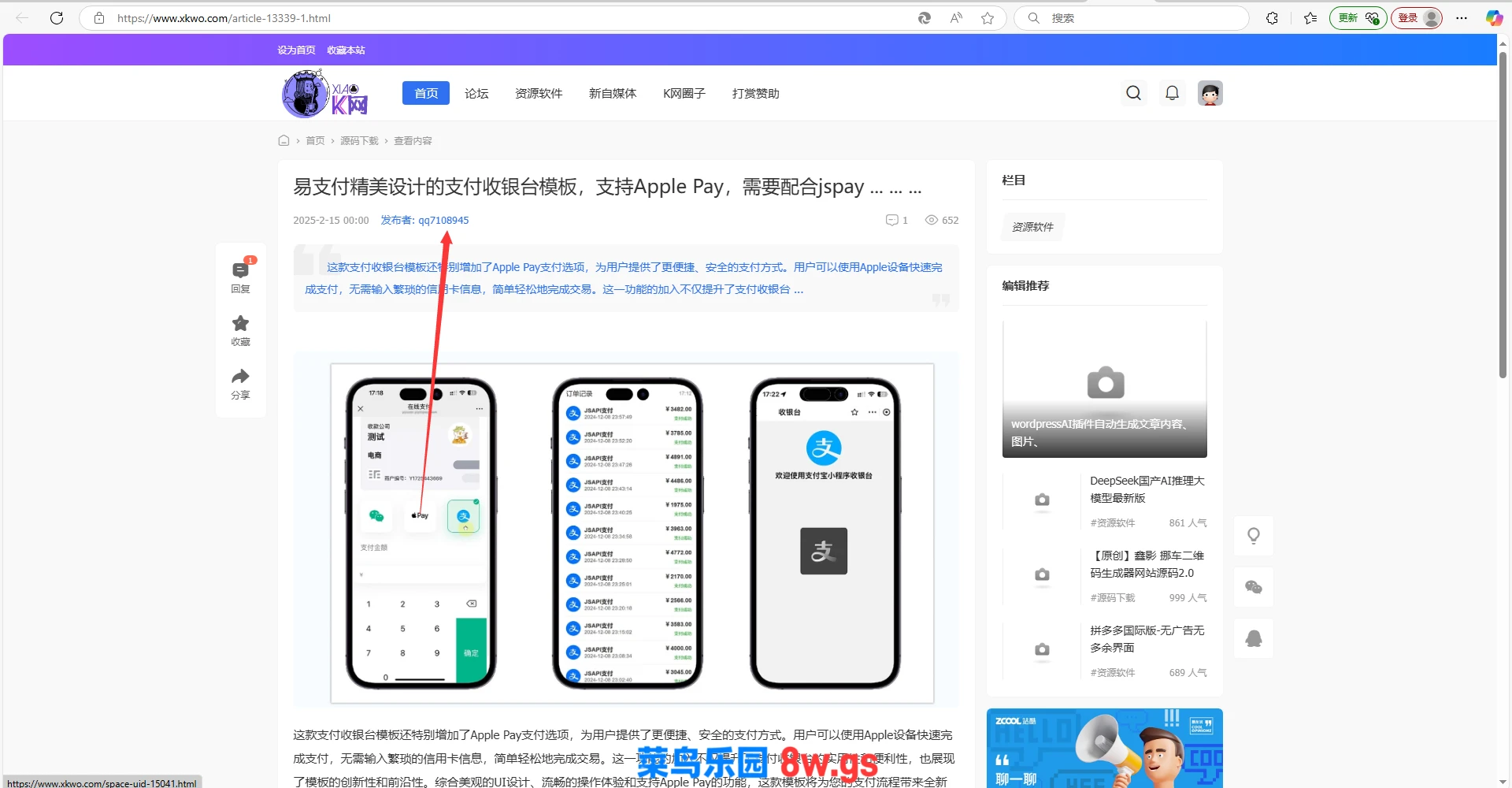Click the thumbnail beside the DeepSeek article
This screenshot has width=1512, height=788.
[x=1042, y=500]
